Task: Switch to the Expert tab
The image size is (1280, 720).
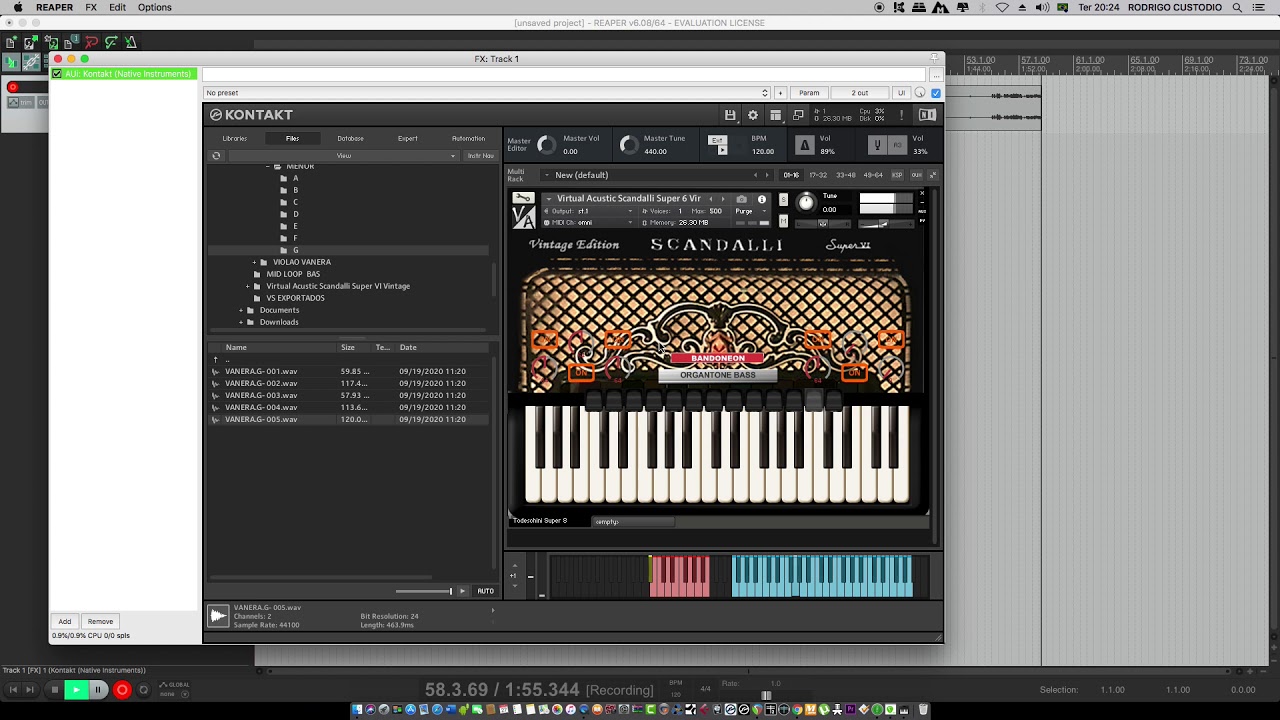Action: 408,138
